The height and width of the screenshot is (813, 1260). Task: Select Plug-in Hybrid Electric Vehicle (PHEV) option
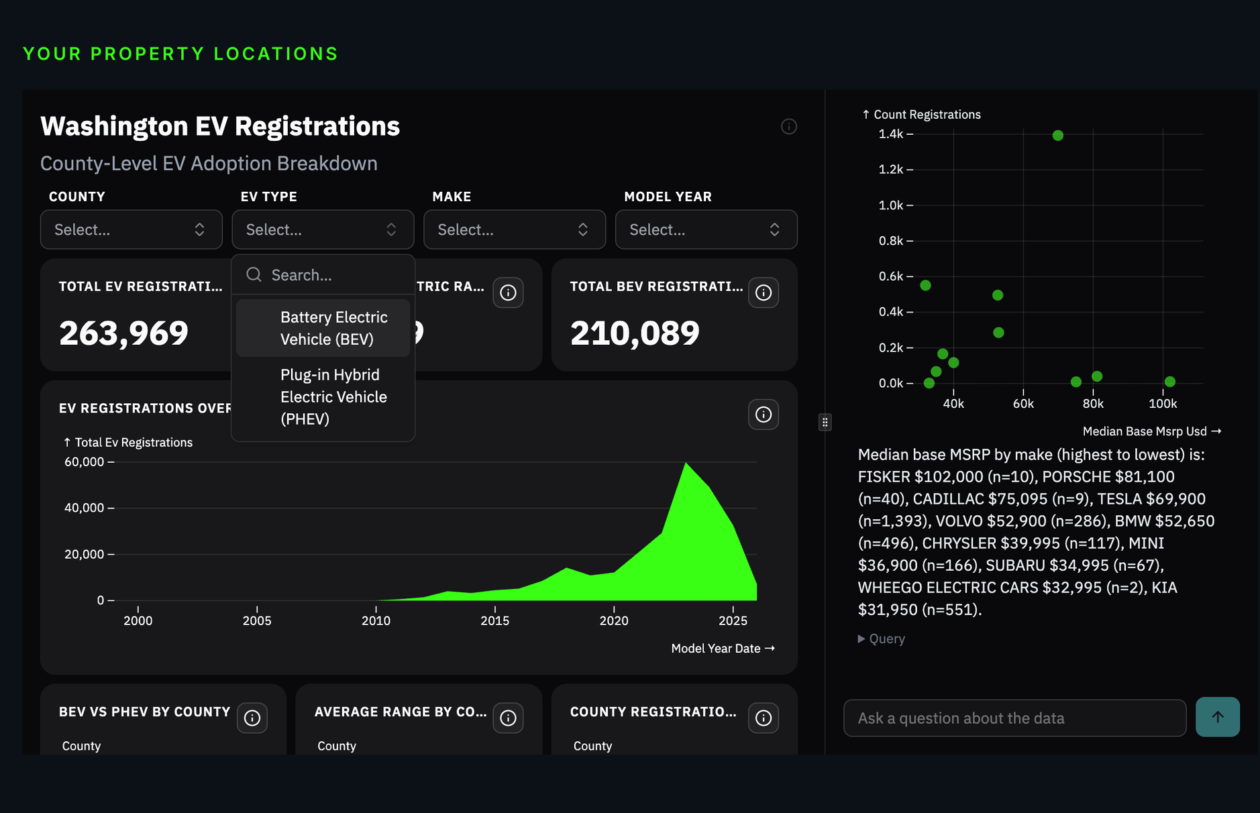tap(333, 397)
